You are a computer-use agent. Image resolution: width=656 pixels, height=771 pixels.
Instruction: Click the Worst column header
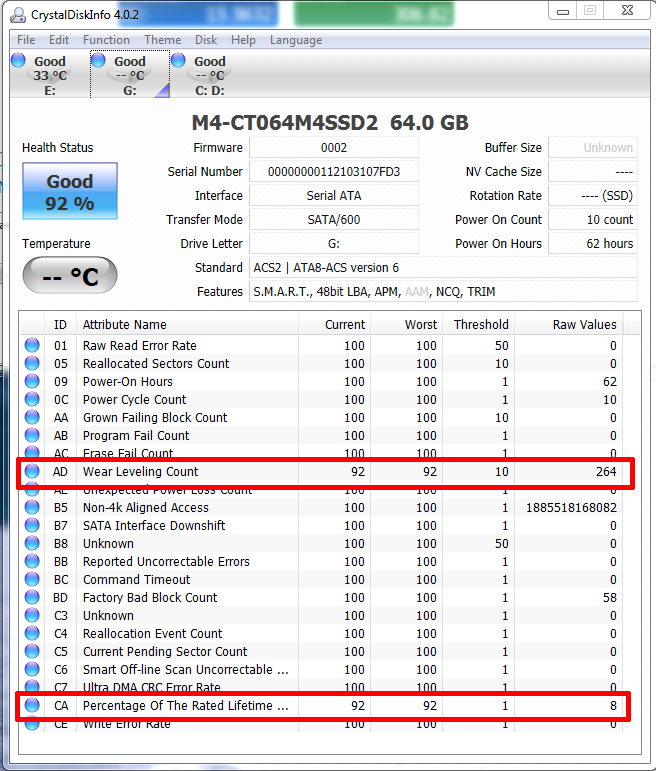pyautogui.click(x=407, y=325)
